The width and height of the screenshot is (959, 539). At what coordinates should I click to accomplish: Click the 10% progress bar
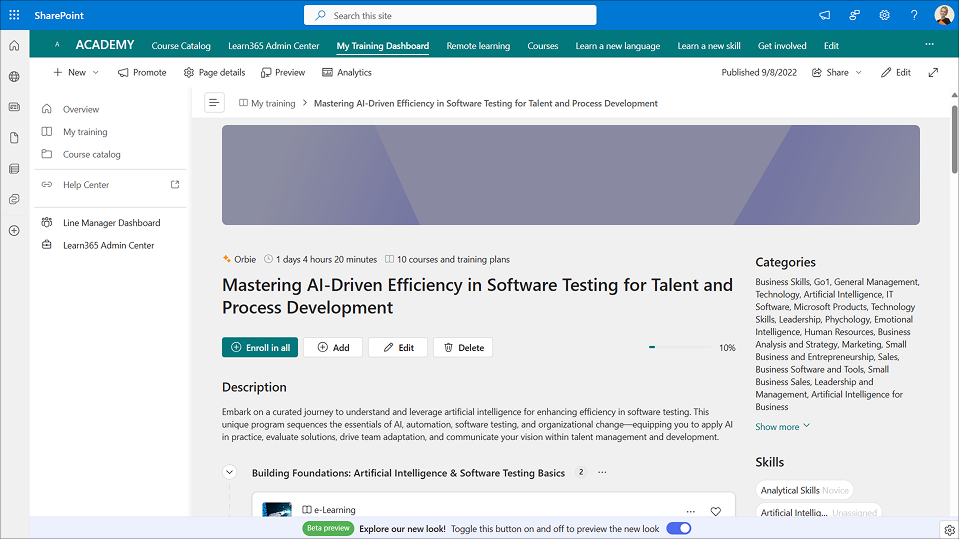coord(681,347)
